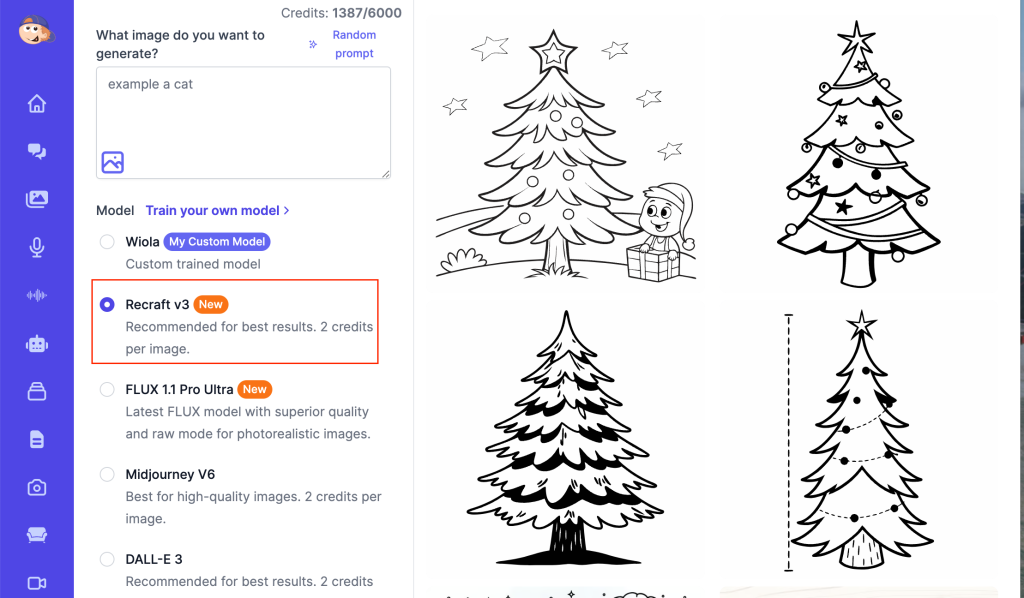Select the Wiola custom model radio
The width and height of the screenshot is (1024, 598).
107,242
